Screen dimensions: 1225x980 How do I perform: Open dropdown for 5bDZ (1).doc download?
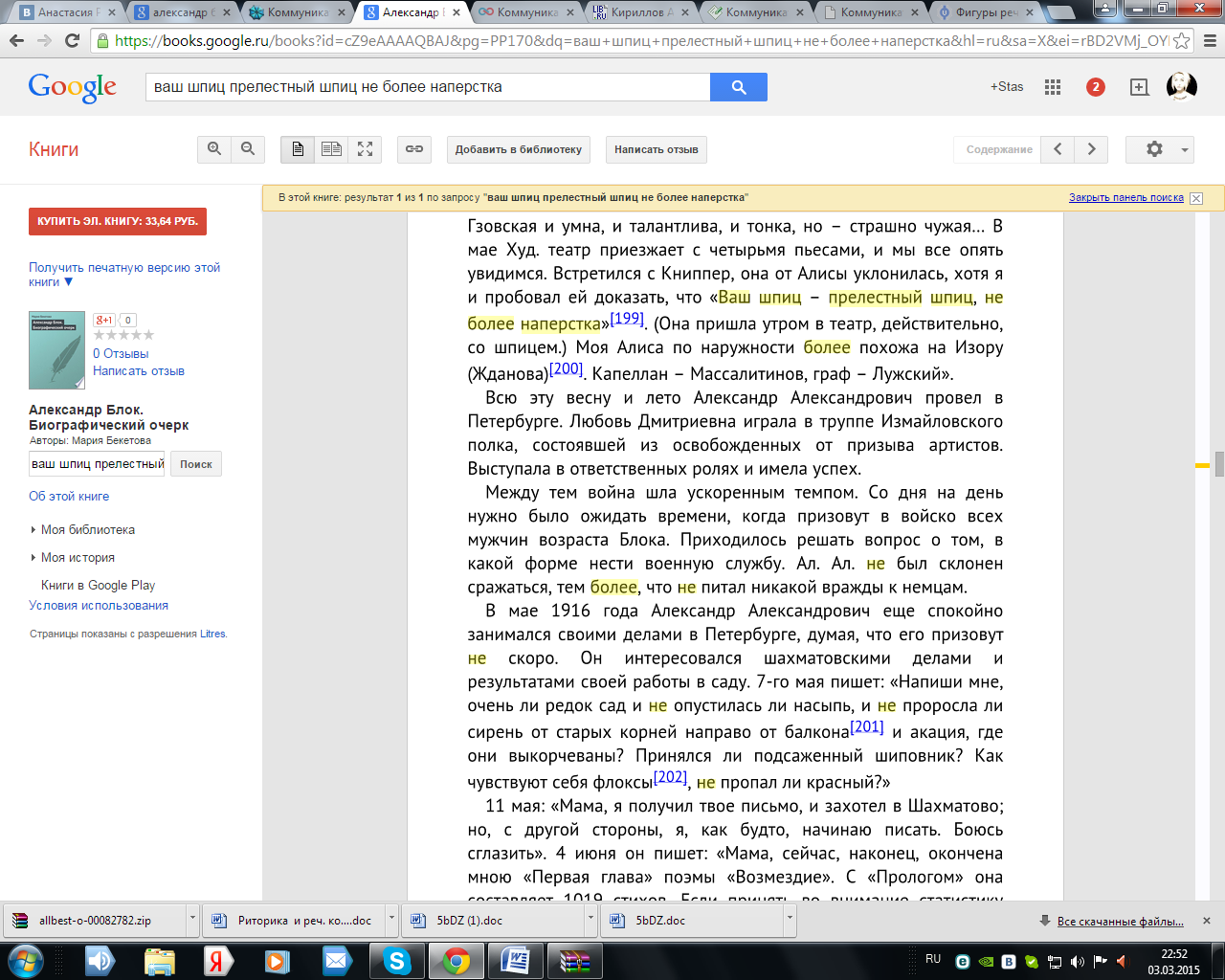click(590, 919)
